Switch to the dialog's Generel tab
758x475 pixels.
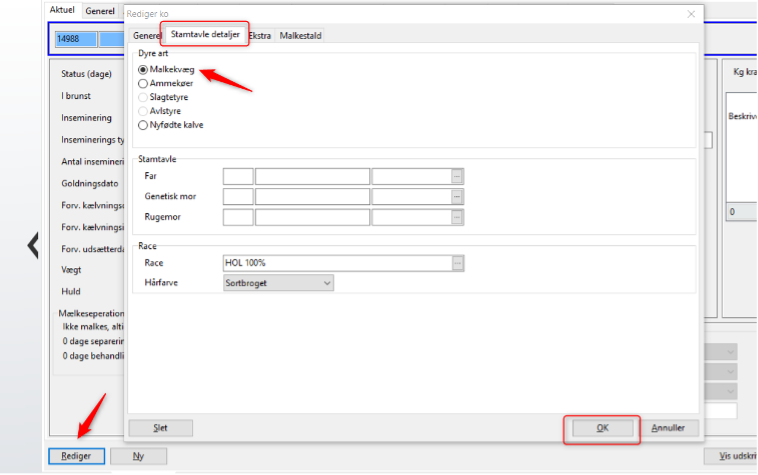point(147,36)
